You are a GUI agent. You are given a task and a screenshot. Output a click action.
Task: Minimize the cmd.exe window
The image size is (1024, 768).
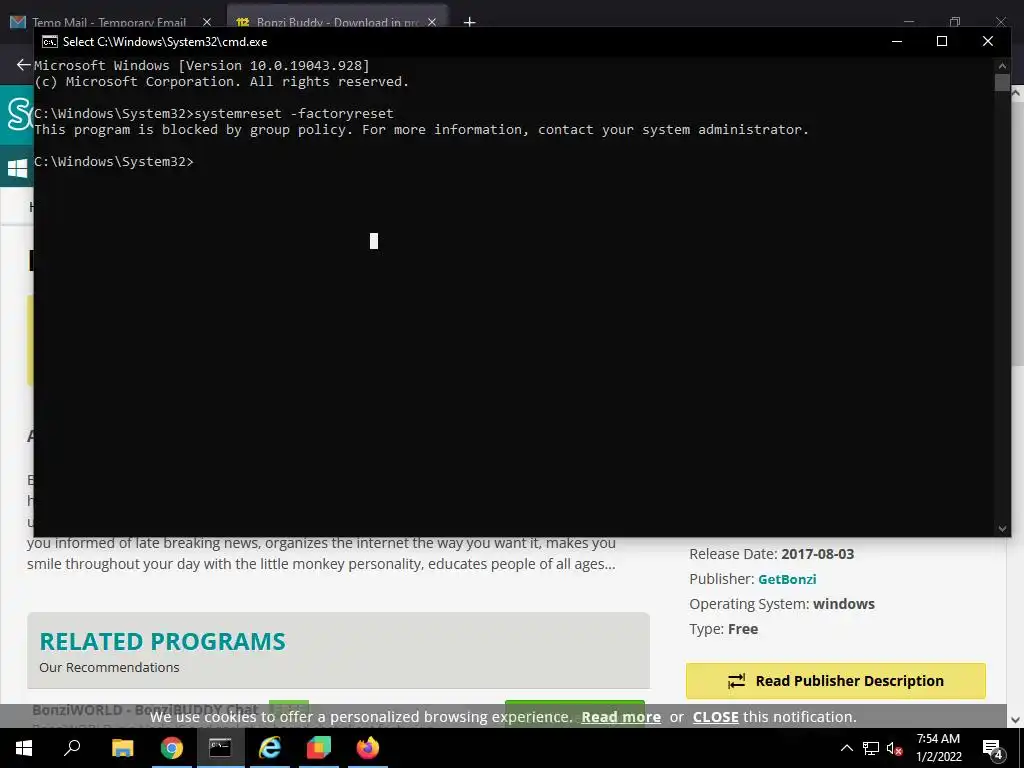click(x=897, y=41)
